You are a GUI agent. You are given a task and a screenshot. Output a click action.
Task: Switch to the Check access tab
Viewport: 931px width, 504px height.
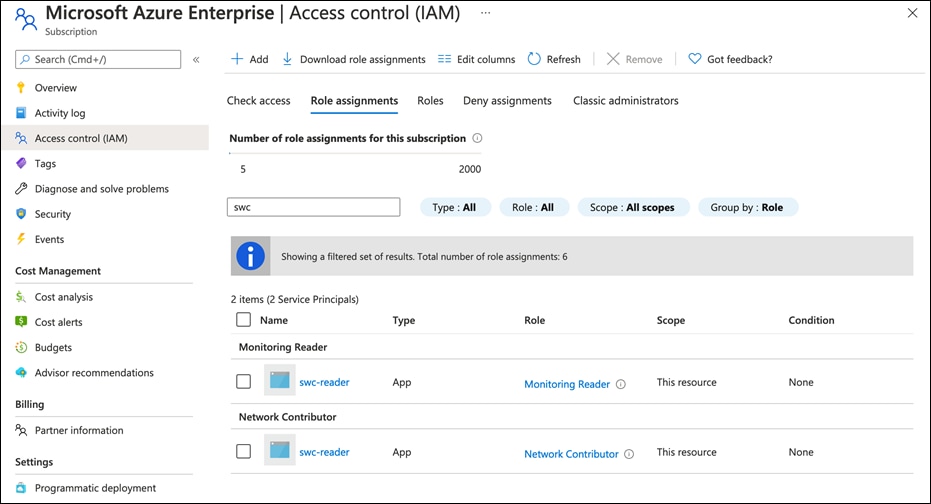(258, 101)
